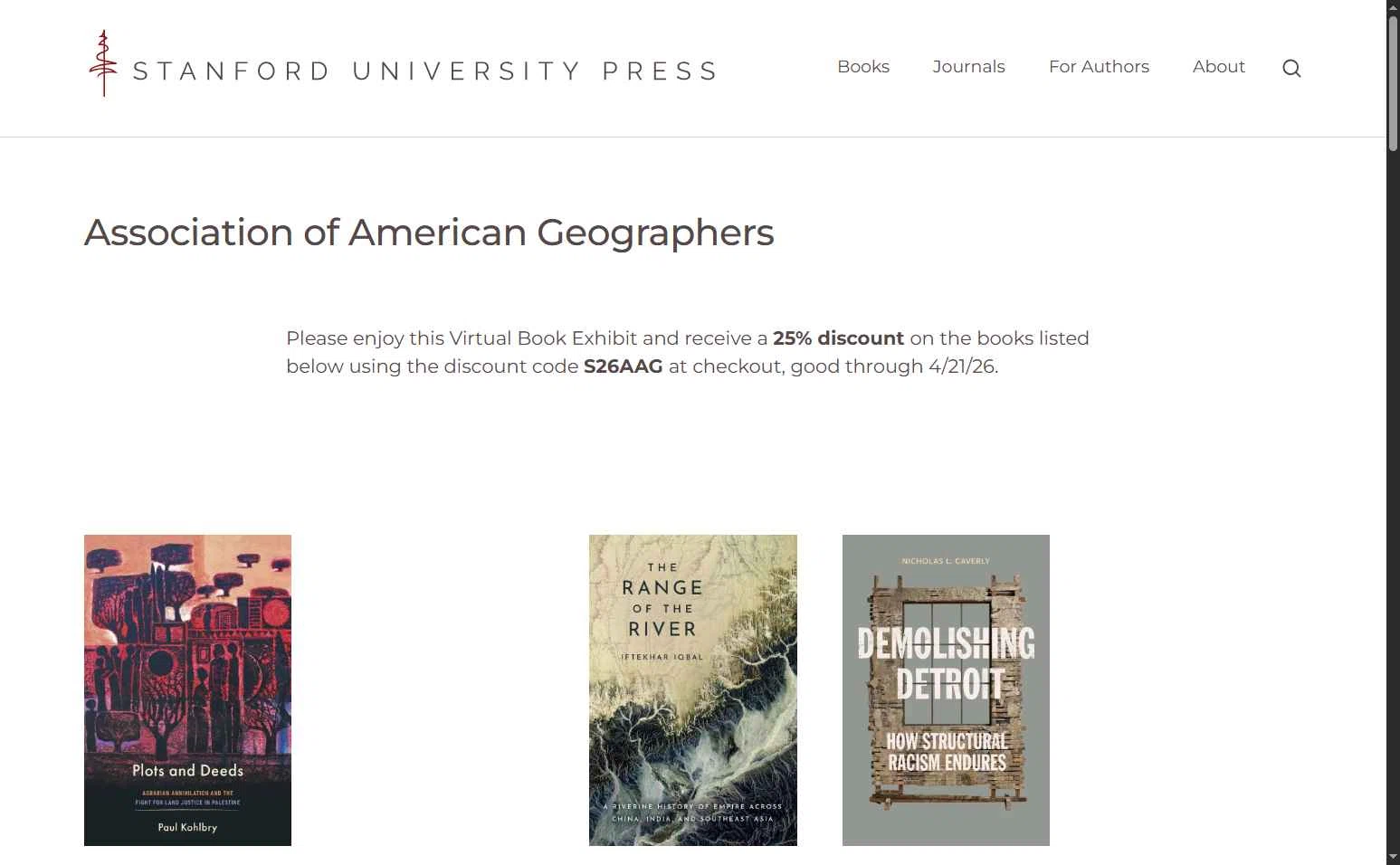Open the For Authors menu
The width and height of the screenshot is (1400, 865).
pos(1099,67)
